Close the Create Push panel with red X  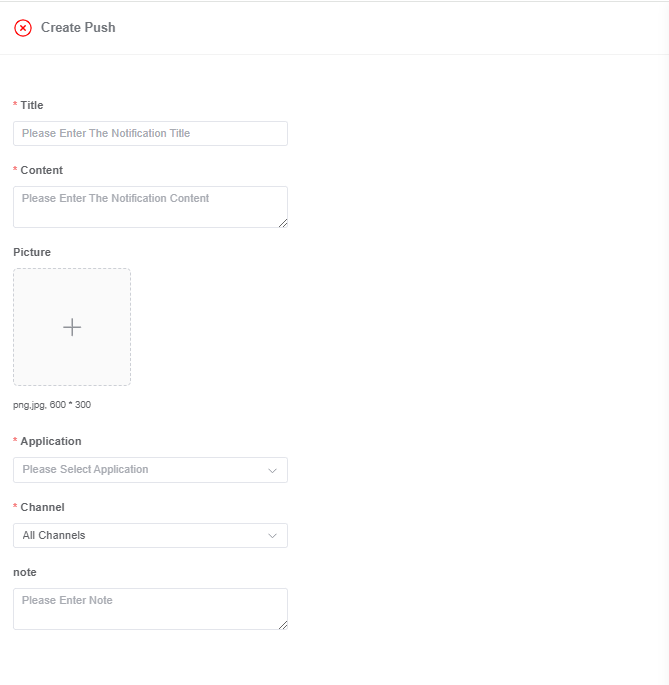[x=23, y=28]
